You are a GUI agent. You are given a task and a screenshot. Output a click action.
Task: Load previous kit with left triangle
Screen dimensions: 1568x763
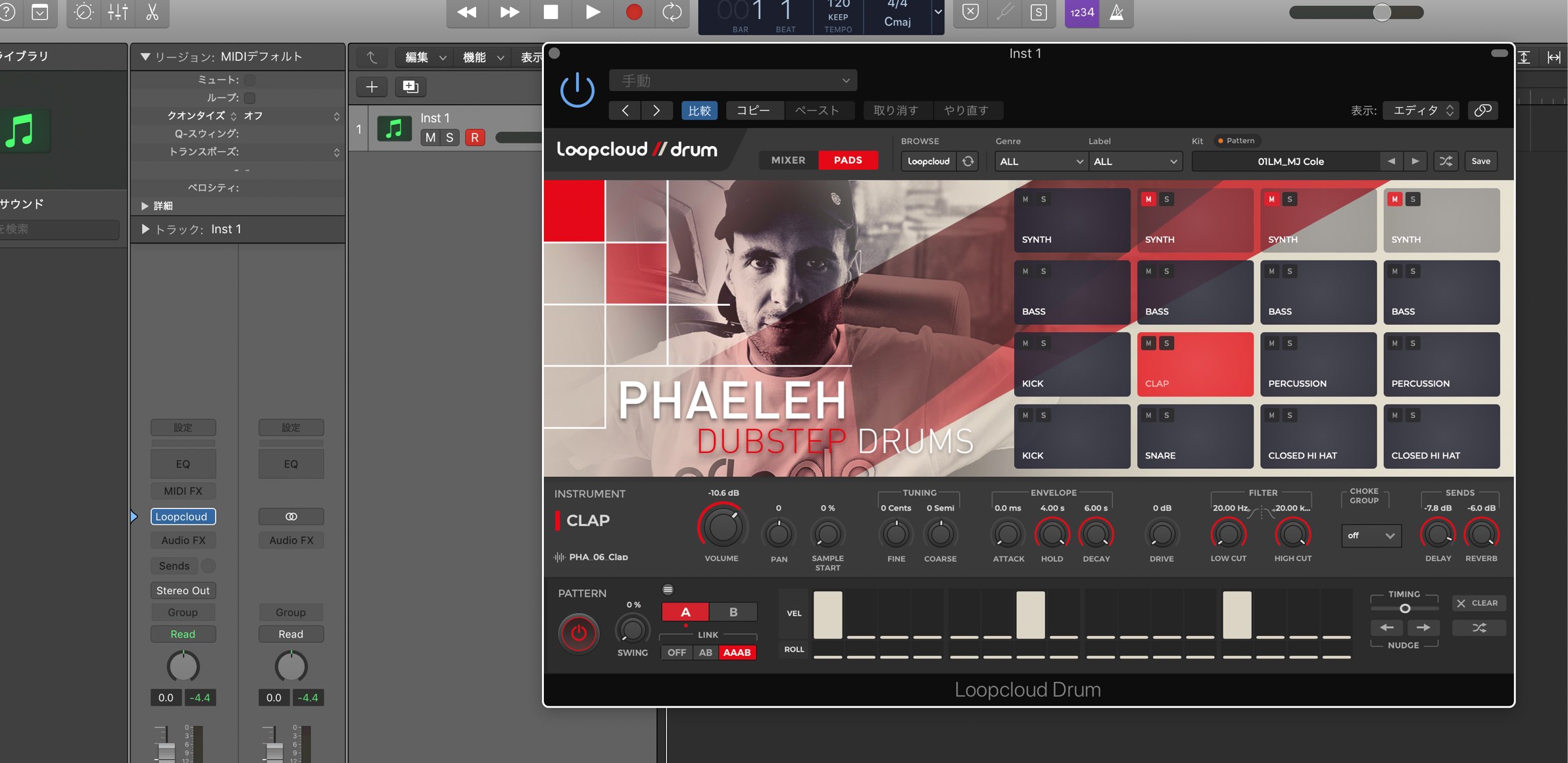[x=1391, y=161]
